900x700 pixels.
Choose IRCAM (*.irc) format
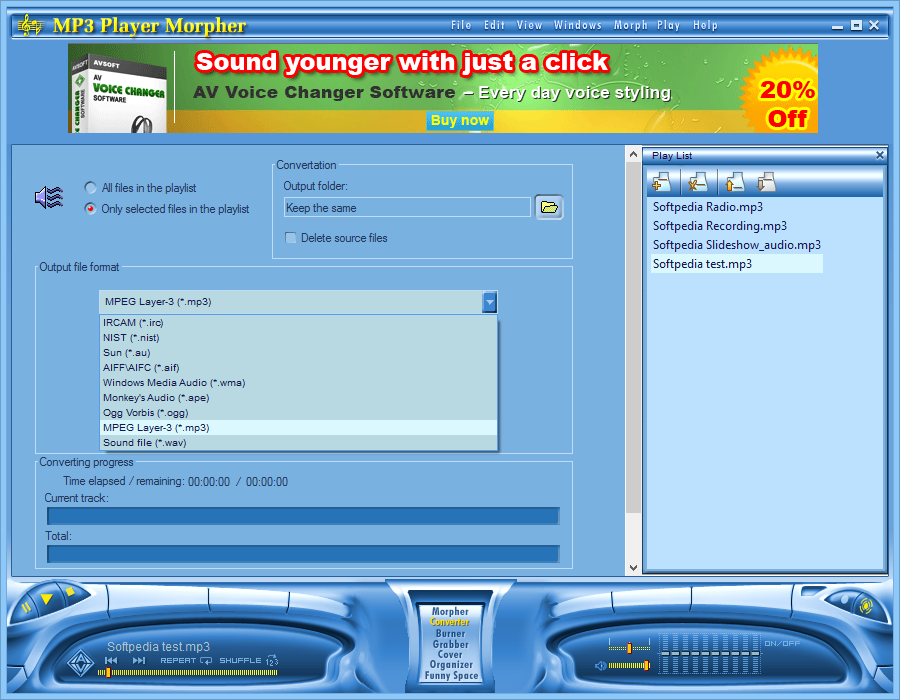[x=298, y=322]
